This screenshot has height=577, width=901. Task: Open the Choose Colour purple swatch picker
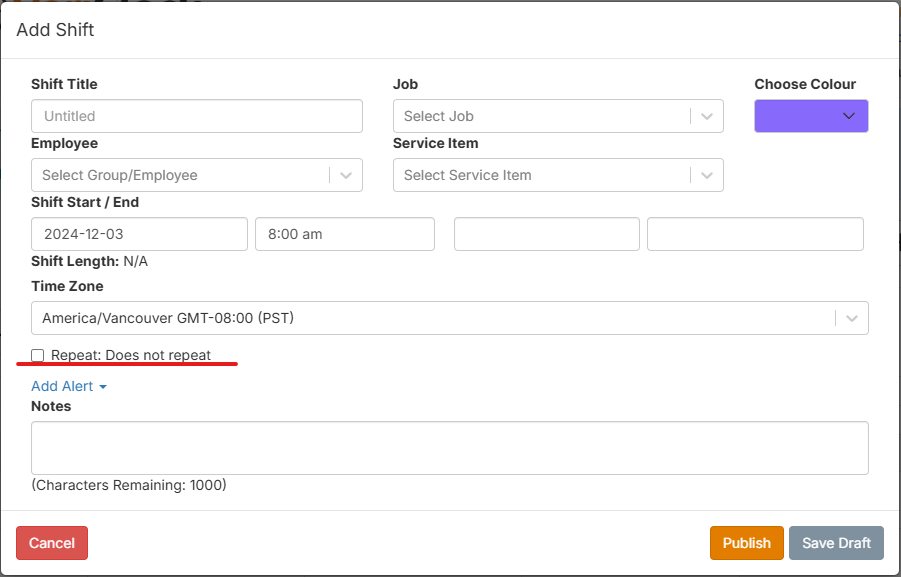tap(811, 116)
